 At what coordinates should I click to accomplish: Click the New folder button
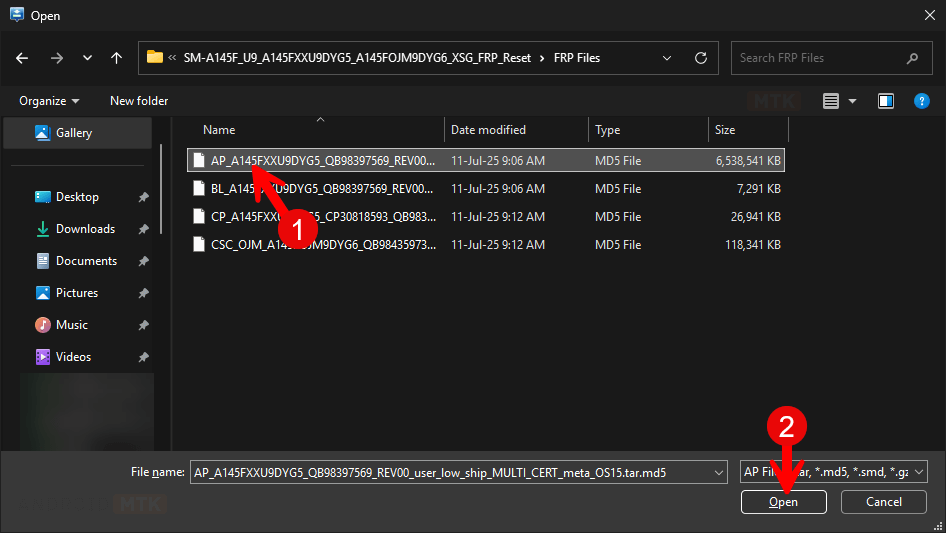(x=139, y=101)
